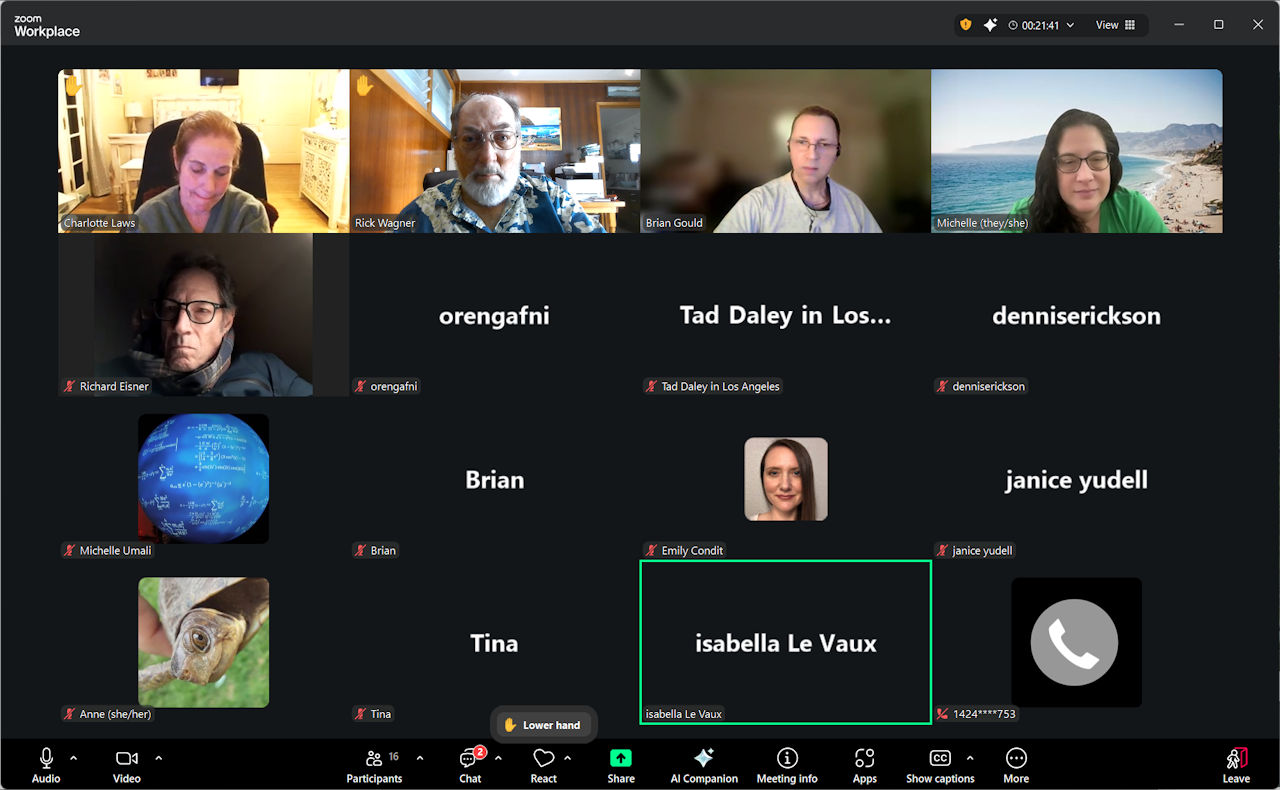
Task: Leave the meeting
Action: coord(1236,765)
